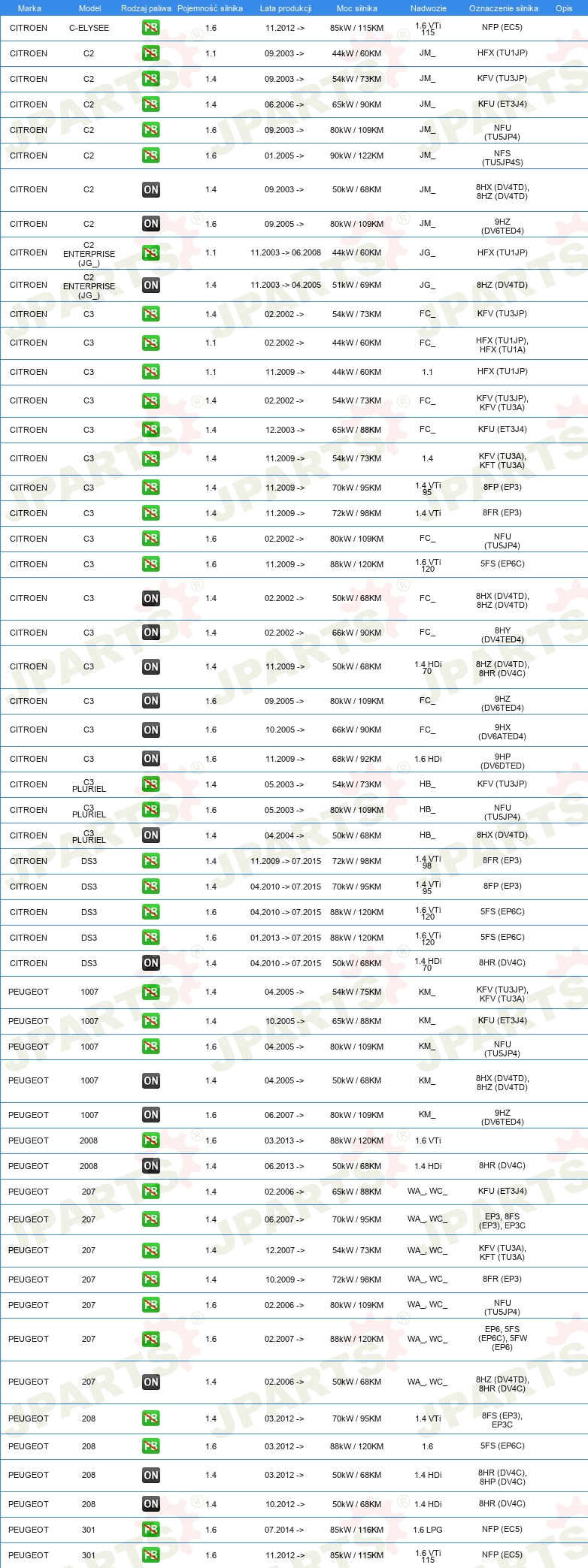The image size is (588, 1568).
Task: Click petrol icon in C3 5FS (EP6C) row
Action: [150, 564]
